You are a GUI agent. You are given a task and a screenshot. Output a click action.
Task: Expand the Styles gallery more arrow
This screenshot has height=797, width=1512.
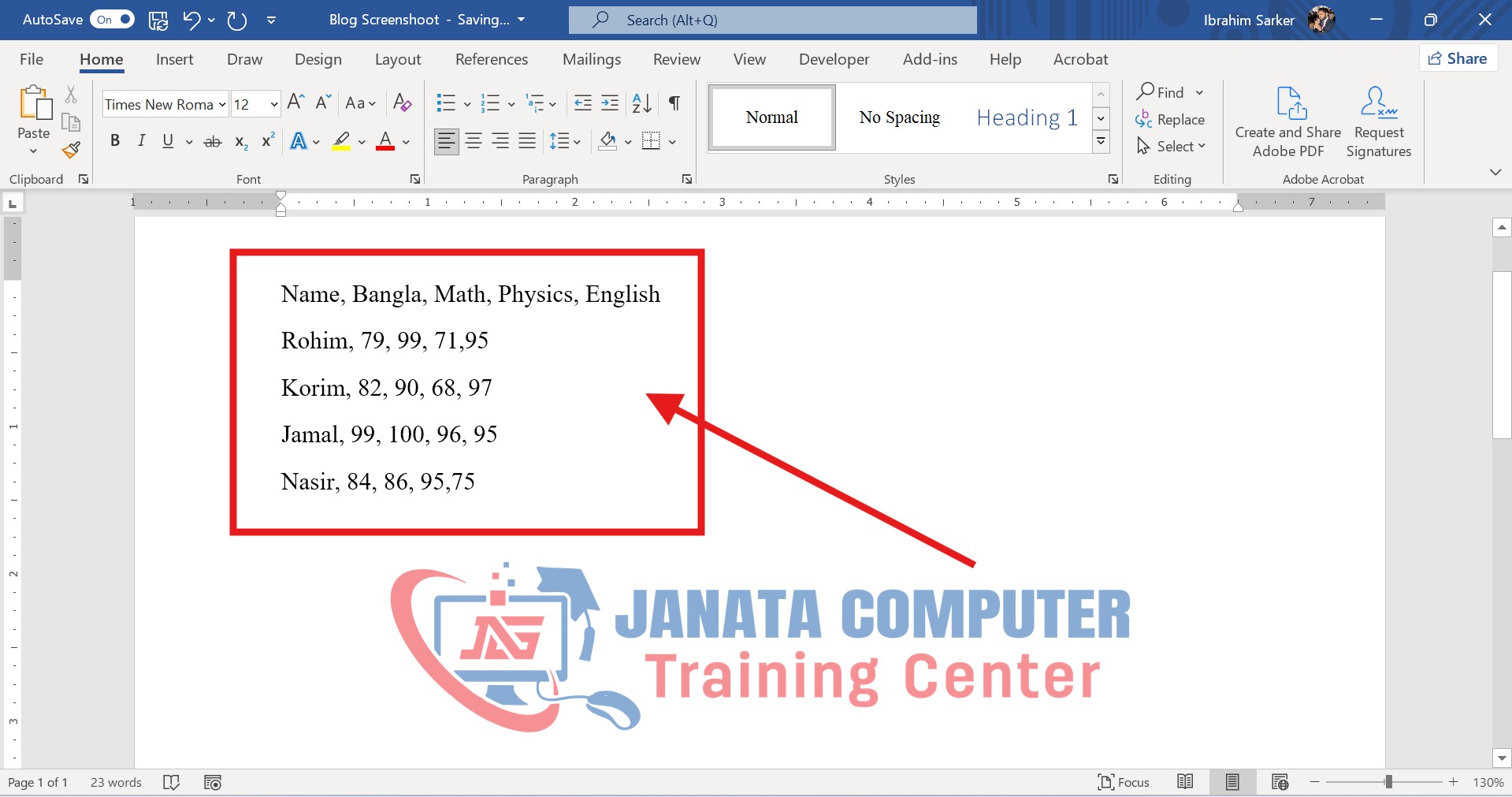point(1101,142)
